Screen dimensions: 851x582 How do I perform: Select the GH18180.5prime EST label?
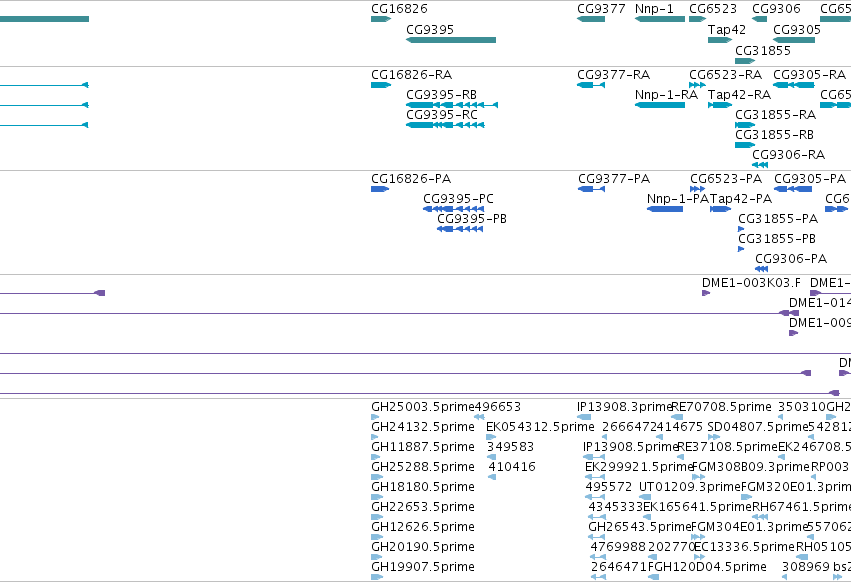point(423,487)
